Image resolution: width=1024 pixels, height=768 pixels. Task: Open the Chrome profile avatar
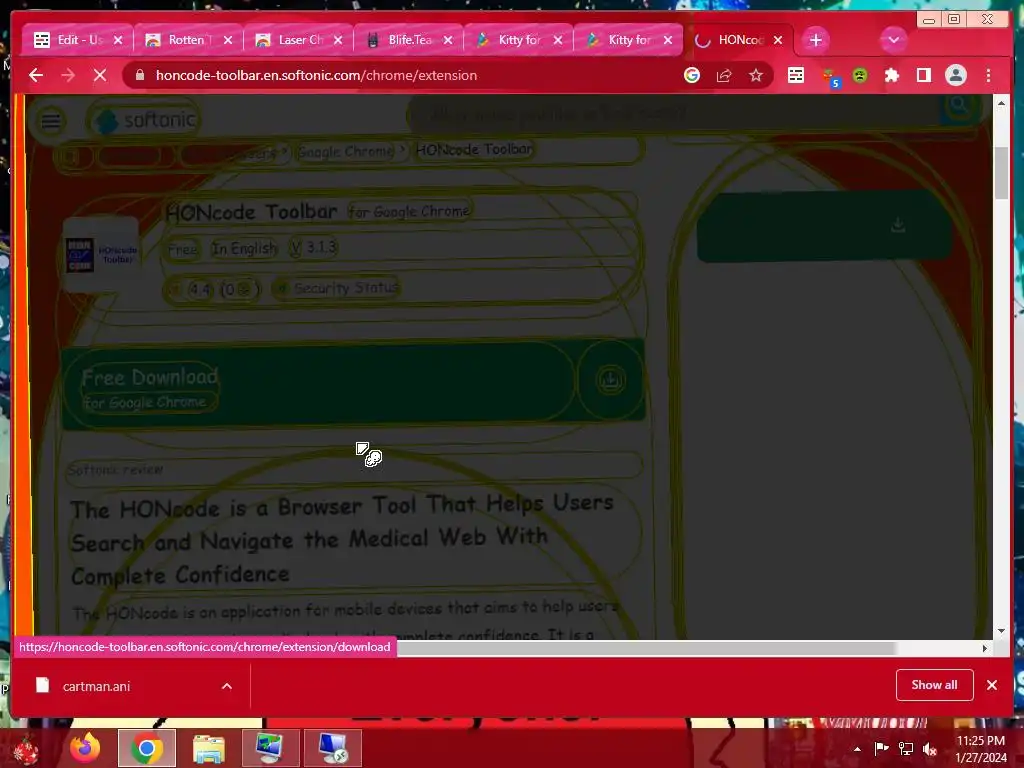[955, 75]
